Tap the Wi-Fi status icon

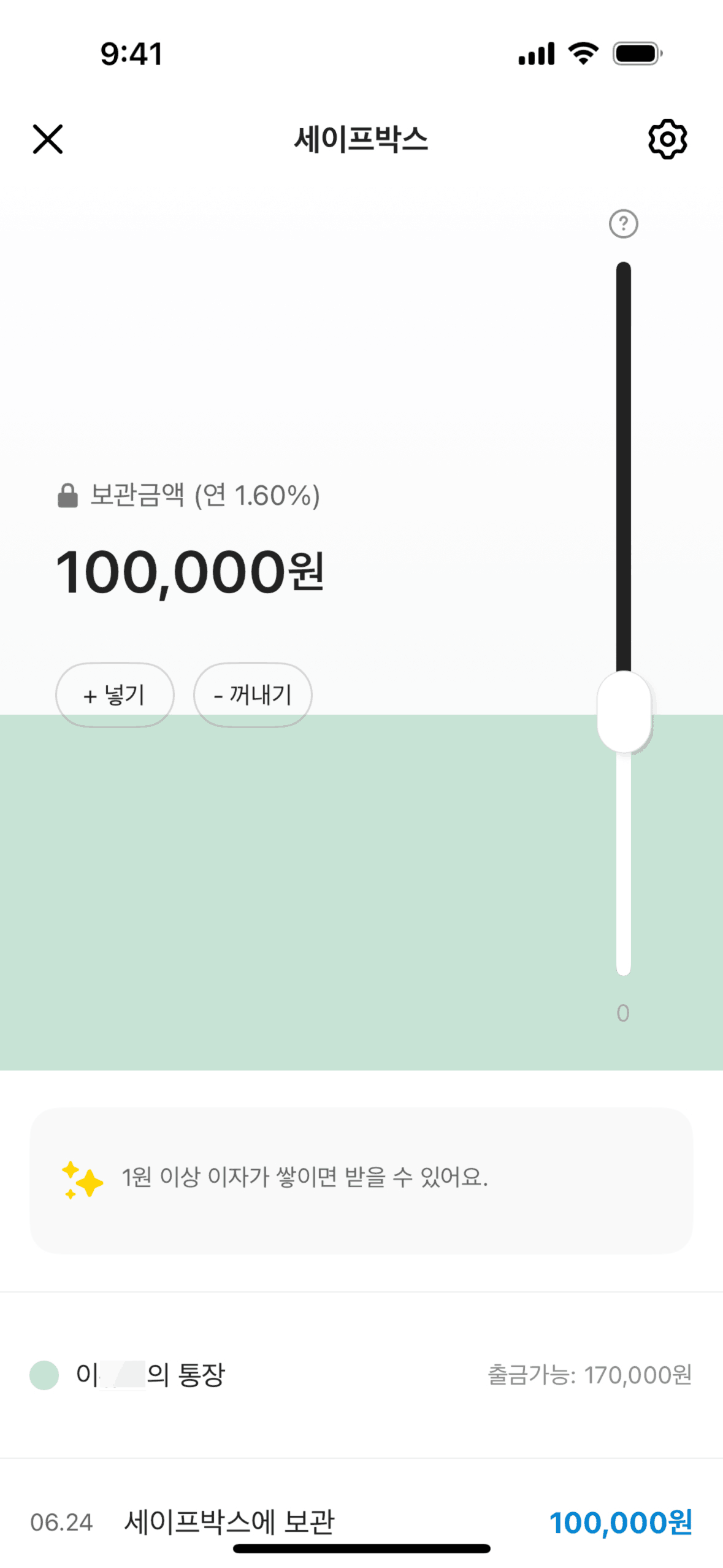click(583, 53)
